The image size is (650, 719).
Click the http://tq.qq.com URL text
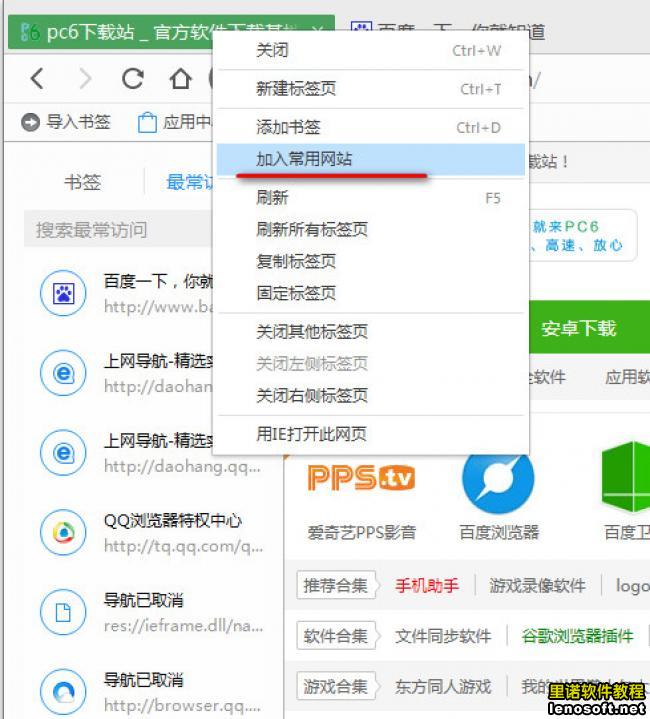183,546
